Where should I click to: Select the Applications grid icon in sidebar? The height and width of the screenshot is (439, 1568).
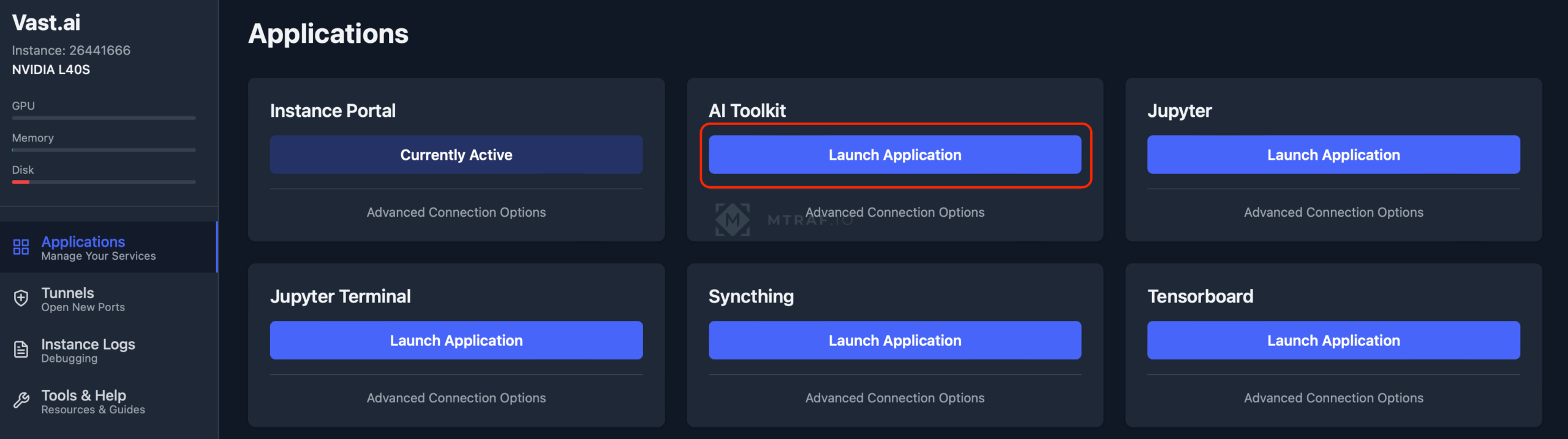21,247
